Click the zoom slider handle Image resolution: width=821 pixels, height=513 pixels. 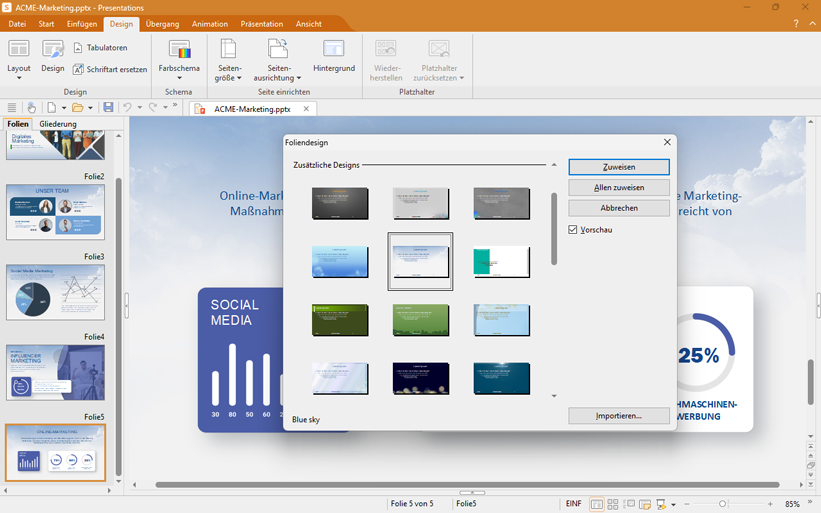(x=723, y=504)
